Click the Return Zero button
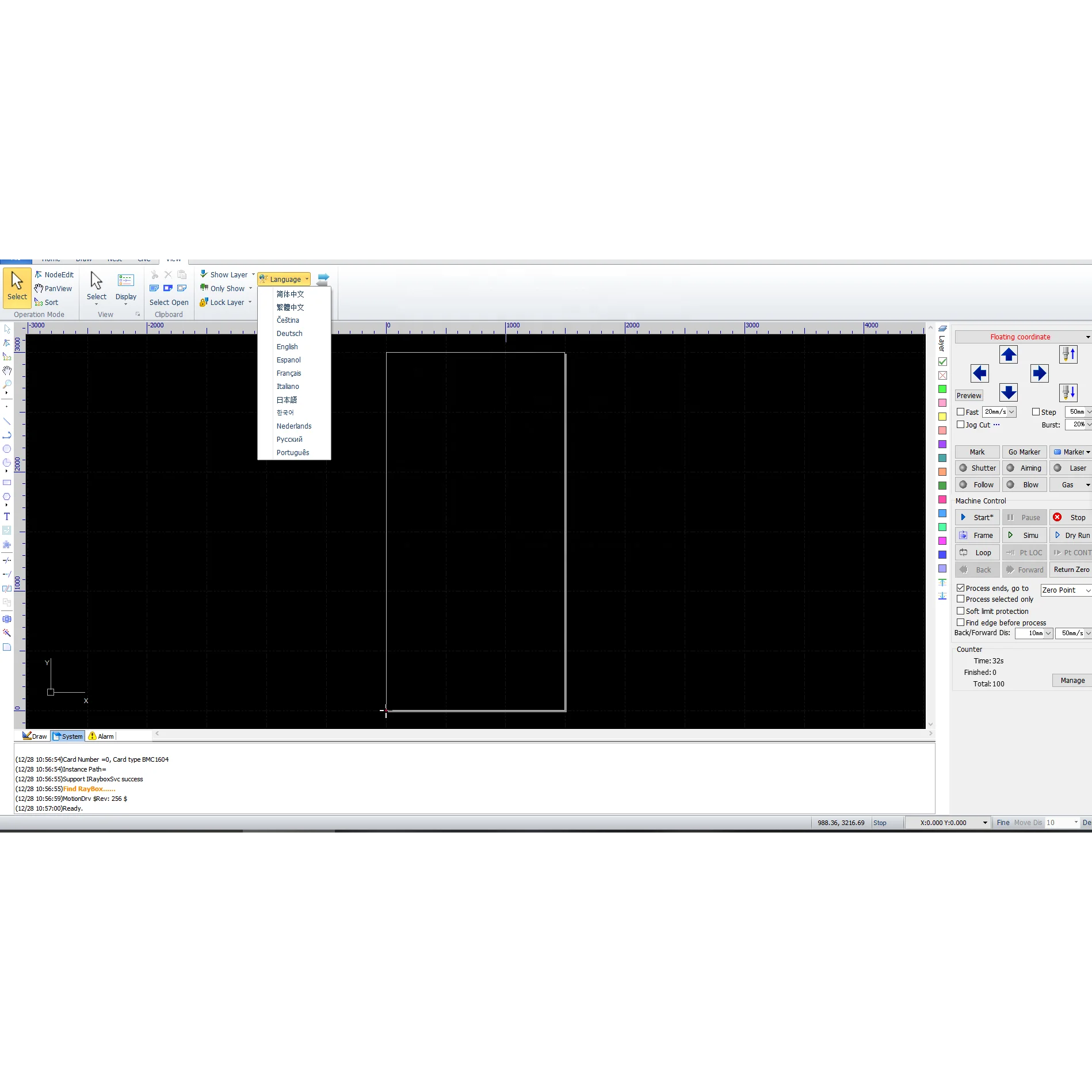The height and width of the screenshot is (1092, 1092). [x=1071, y=570]
